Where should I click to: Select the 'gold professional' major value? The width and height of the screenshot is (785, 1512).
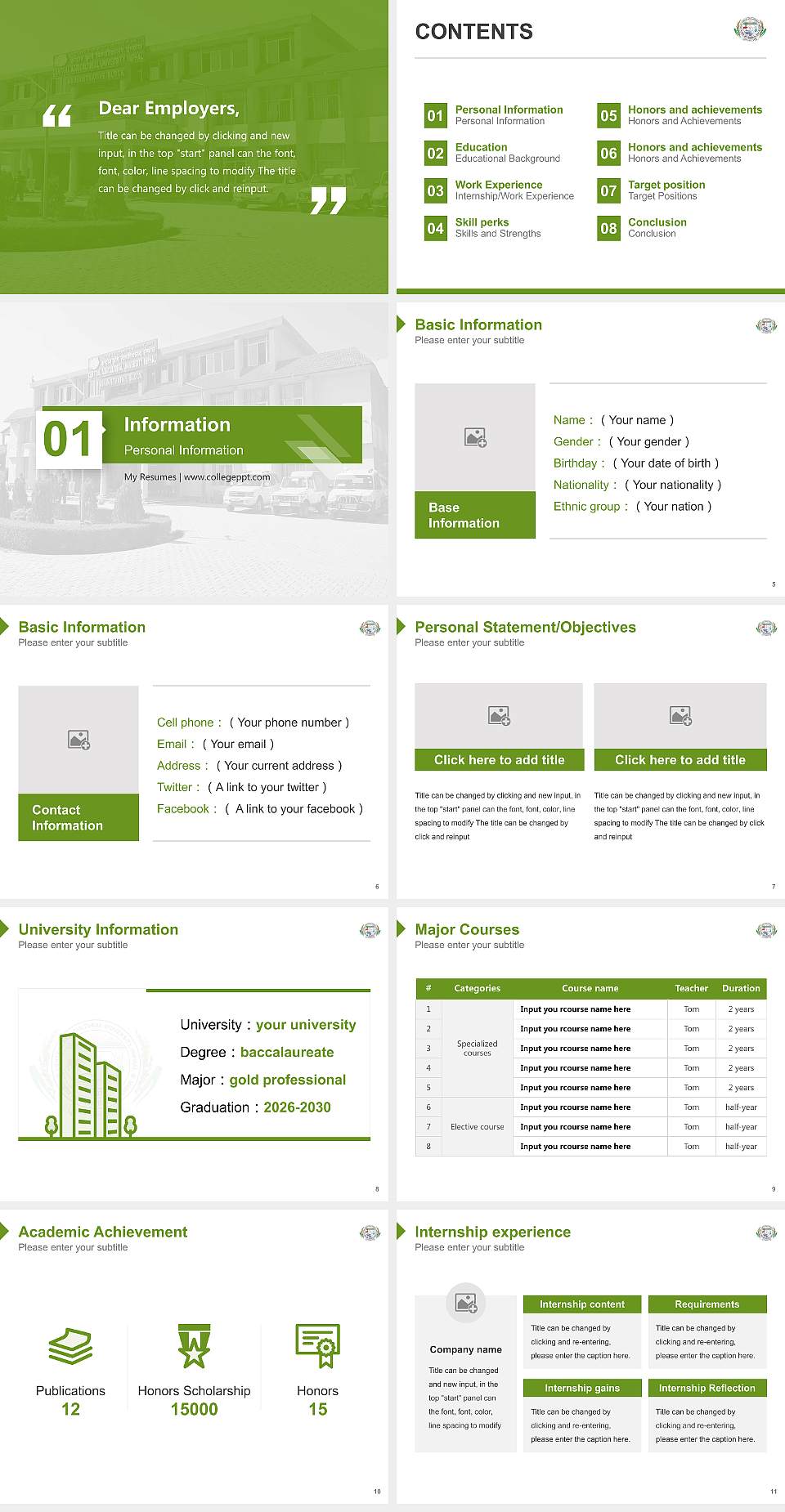coord(288,1080)
